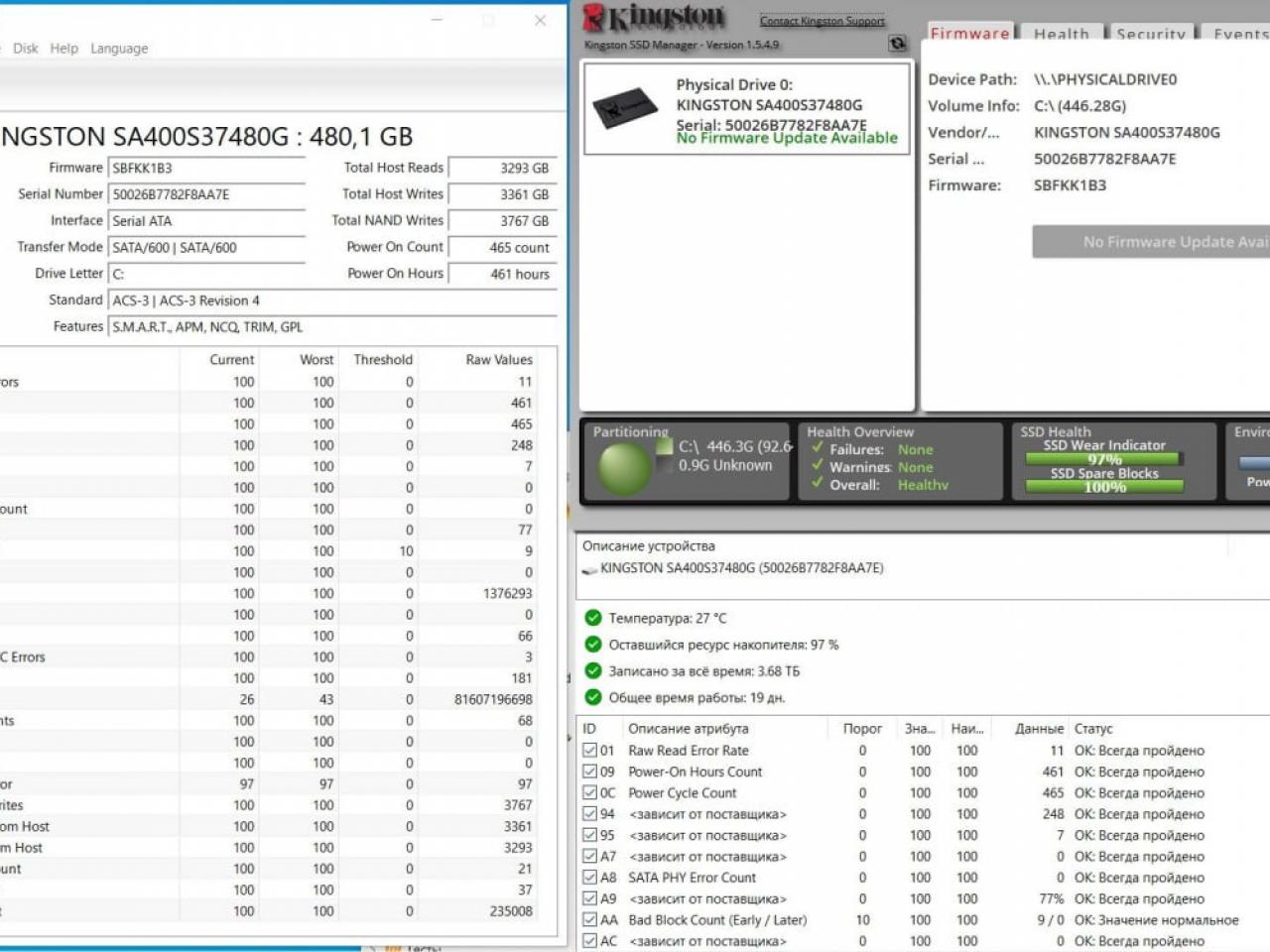Click the checkmark next to Warnings

coord(818,466)
